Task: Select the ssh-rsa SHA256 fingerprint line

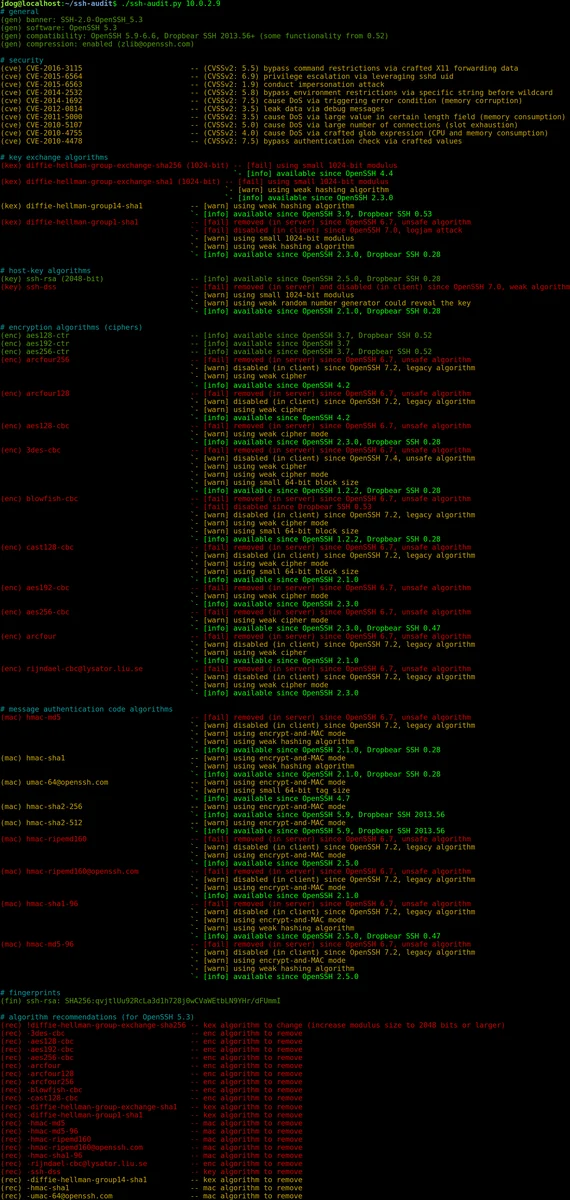Action: coord(140,1000)
